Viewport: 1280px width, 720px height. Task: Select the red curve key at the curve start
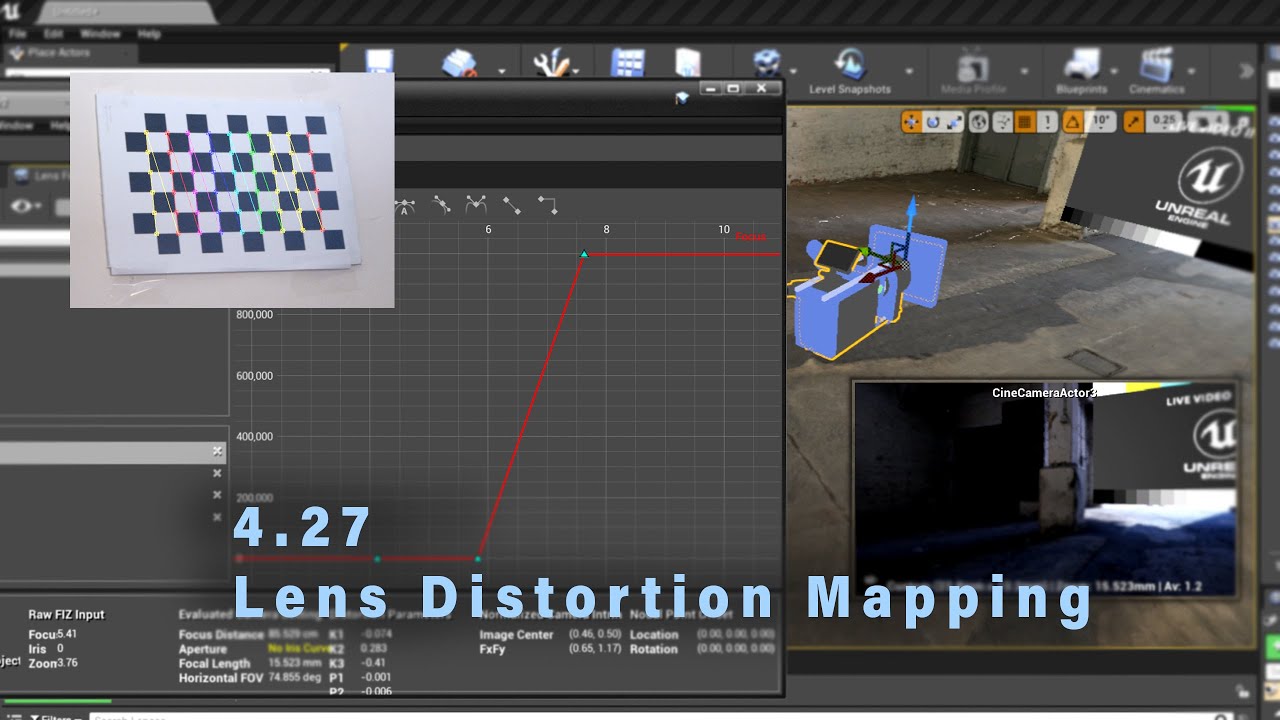(x=239, y=559)
